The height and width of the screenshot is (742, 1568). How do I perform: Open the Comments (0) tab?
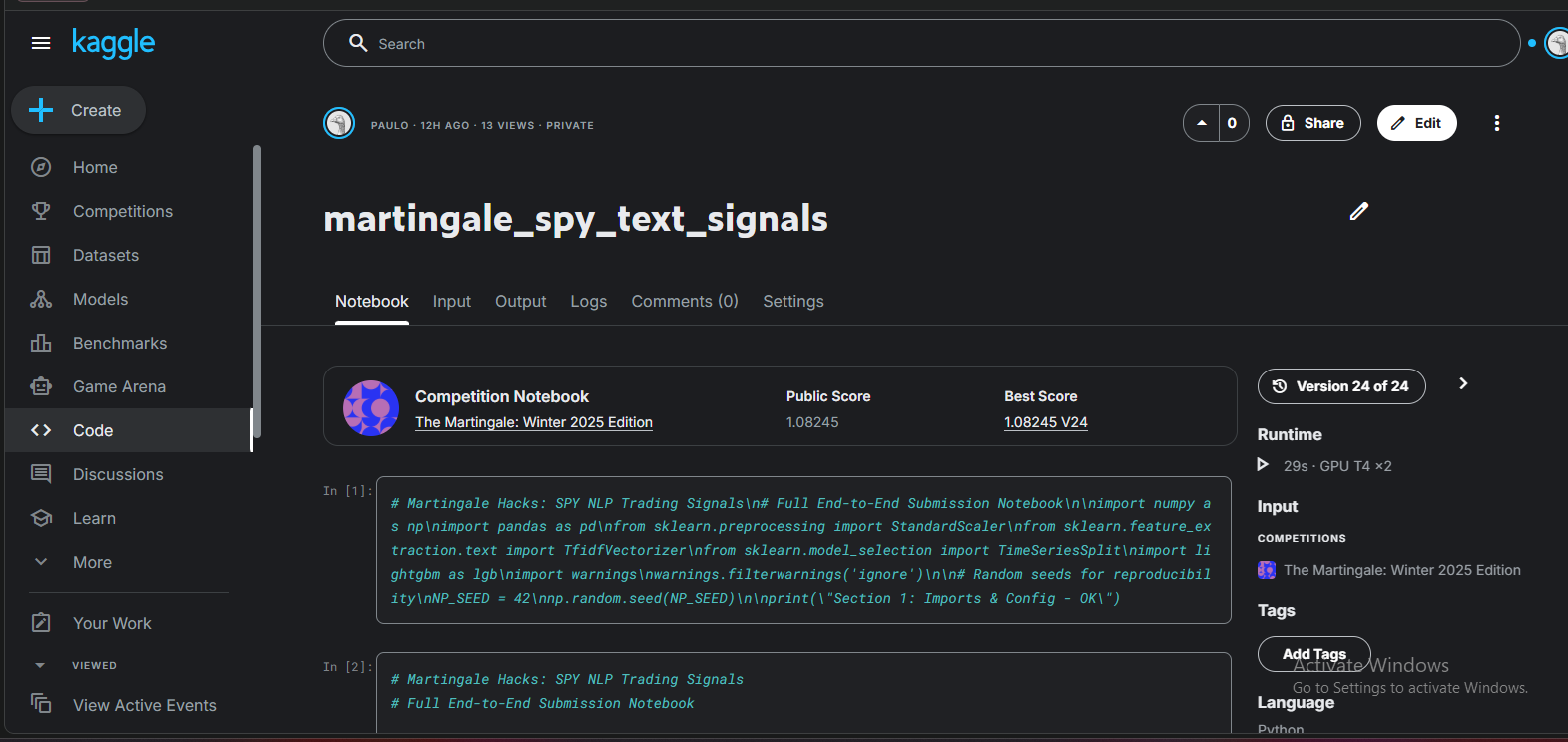[x=684, y=302]
